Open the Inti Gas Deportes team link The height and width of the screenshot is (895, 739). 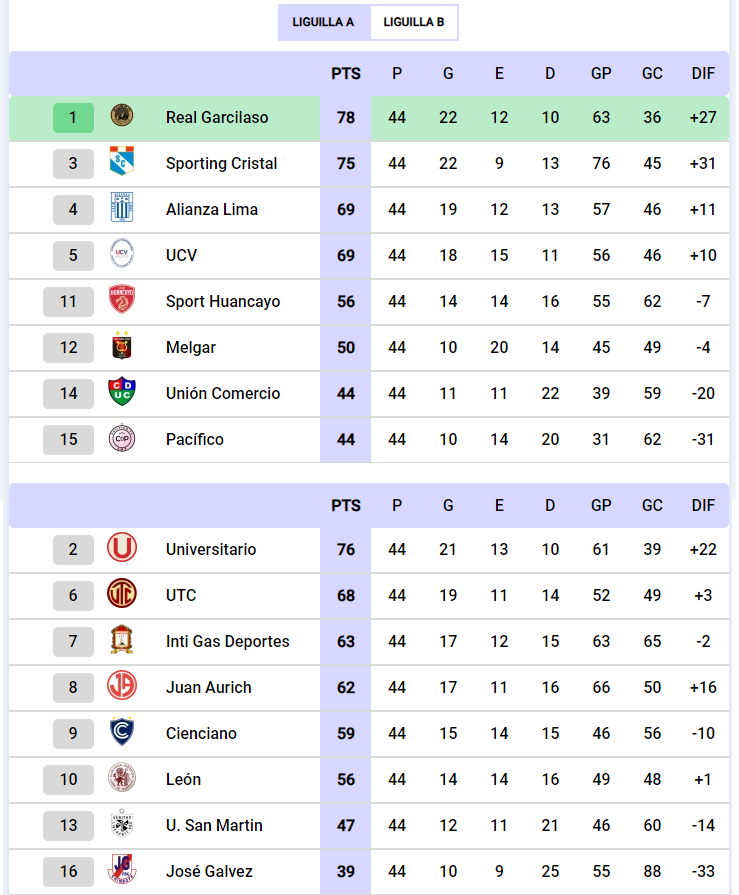pyautogui.click(x=228, y=641)
